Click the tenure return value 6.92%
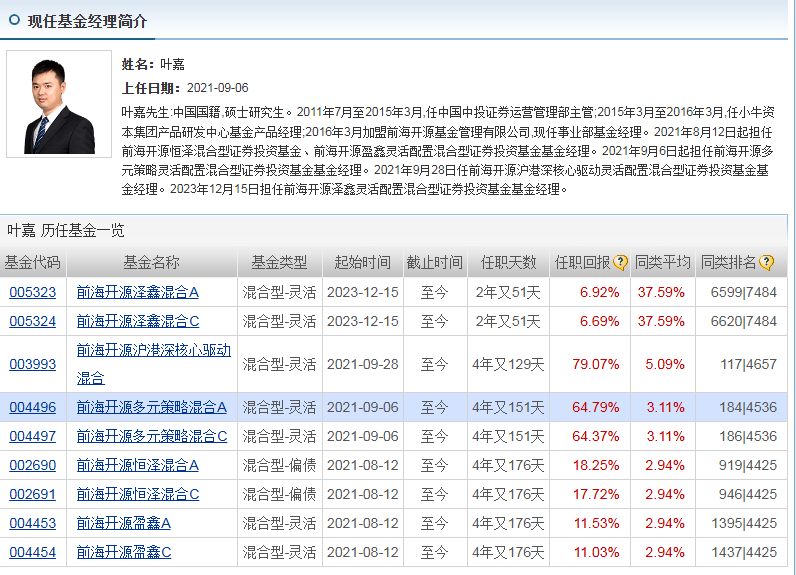 click(600, 292)
